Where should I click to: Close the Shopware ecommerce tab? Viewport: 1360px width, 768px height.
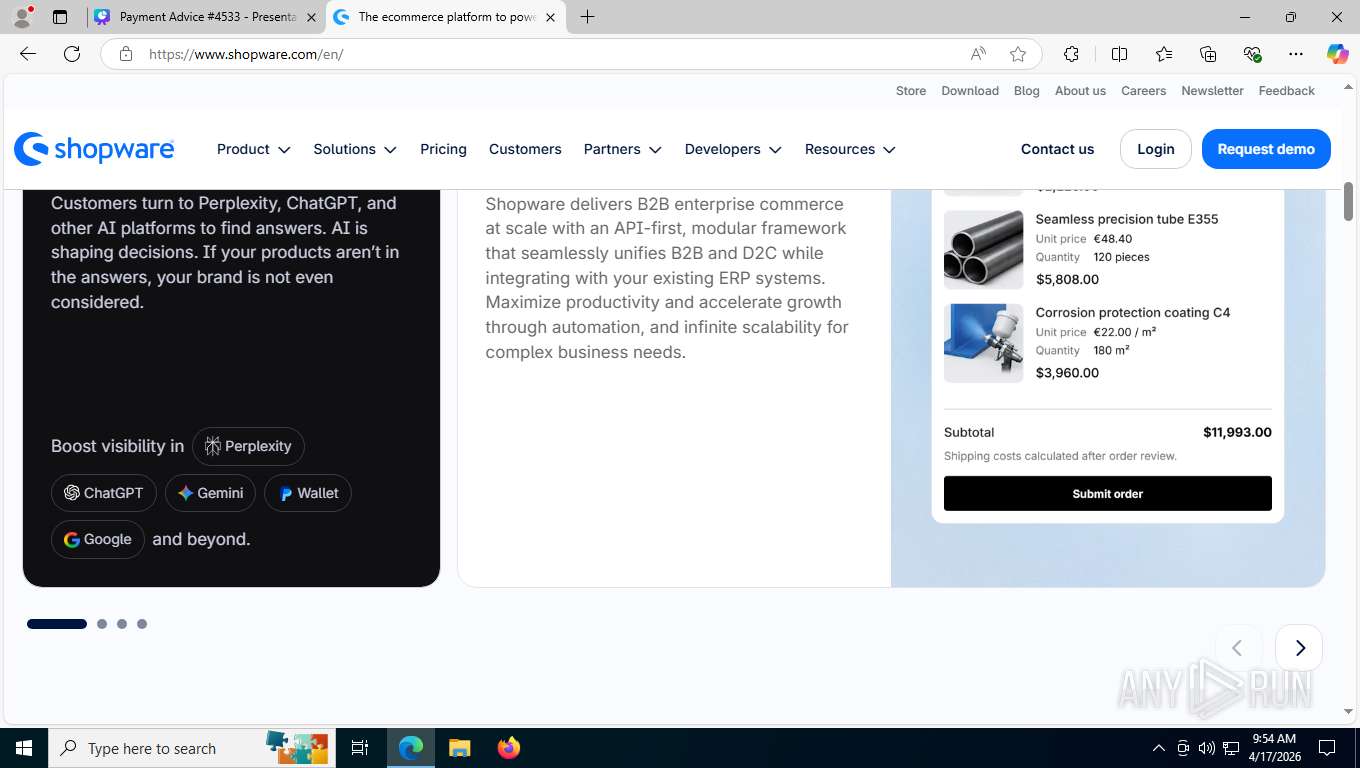click(x=550, y=17)
